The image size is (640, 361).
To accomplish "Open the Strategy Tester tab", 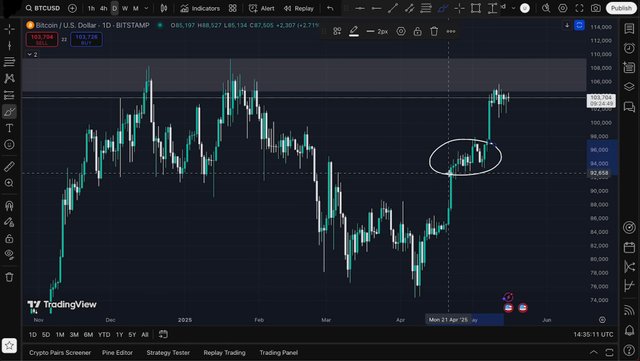I will coord(168,353).
